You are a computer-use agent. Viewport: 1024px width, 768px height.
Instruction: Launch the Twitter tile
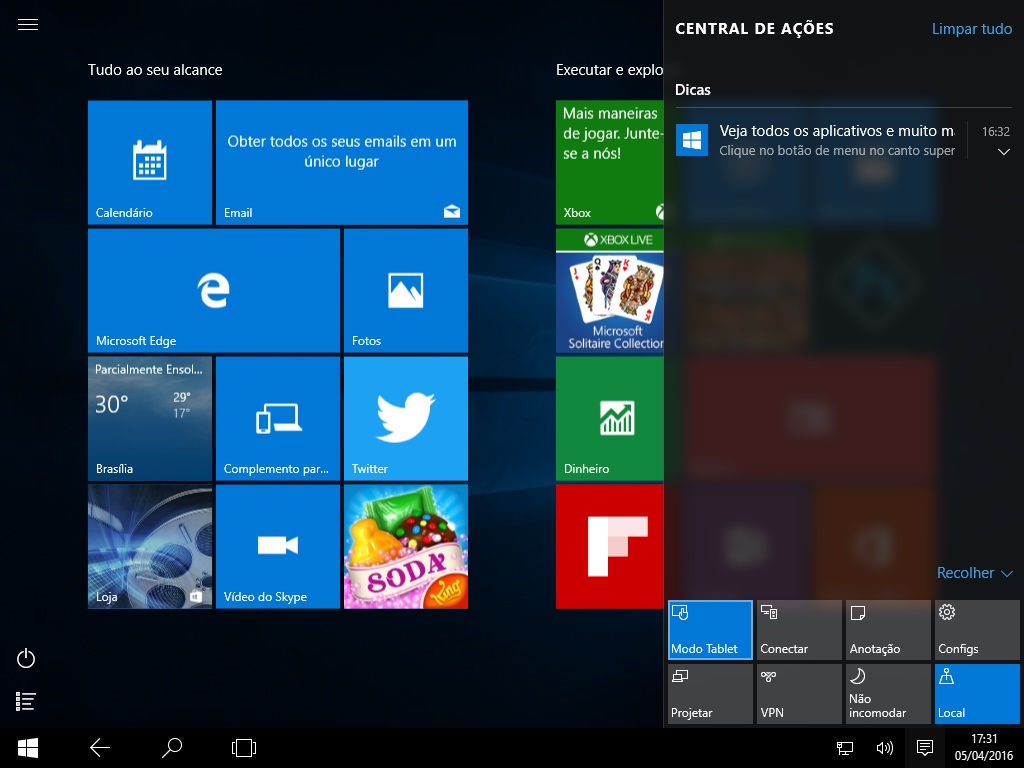(x=405, y=418)
